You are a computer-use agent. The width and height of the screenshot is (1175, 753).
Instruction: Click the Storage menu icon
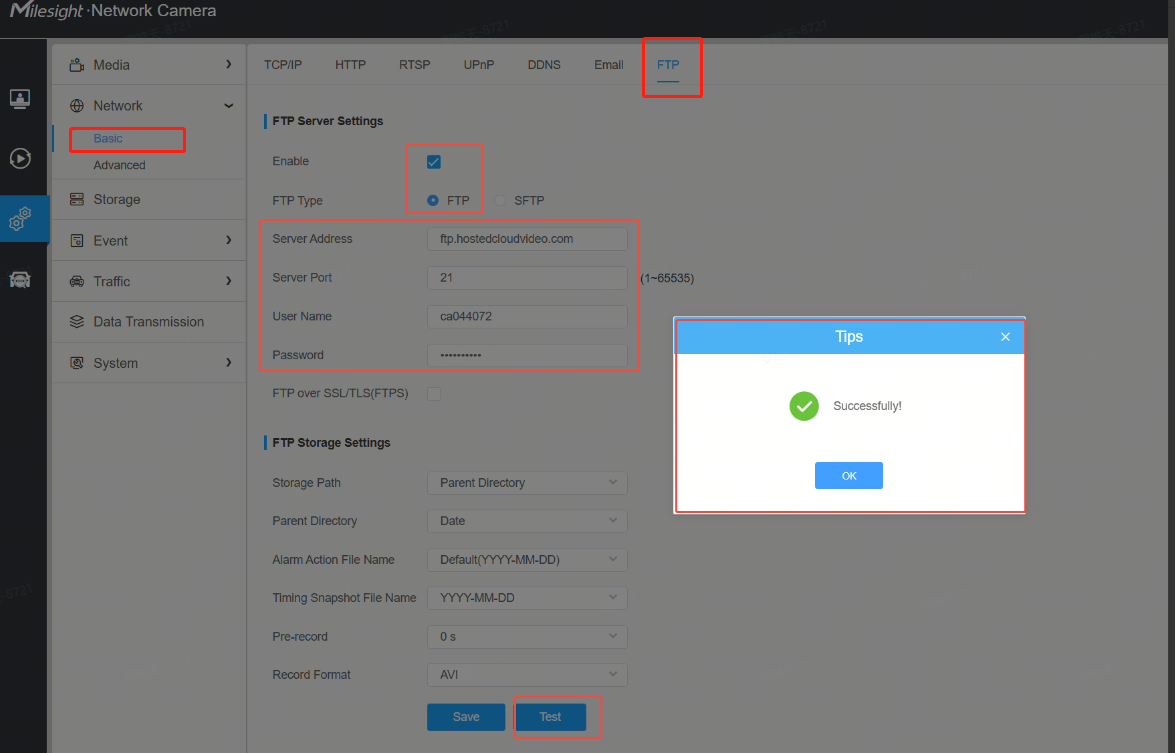point(76,199)
